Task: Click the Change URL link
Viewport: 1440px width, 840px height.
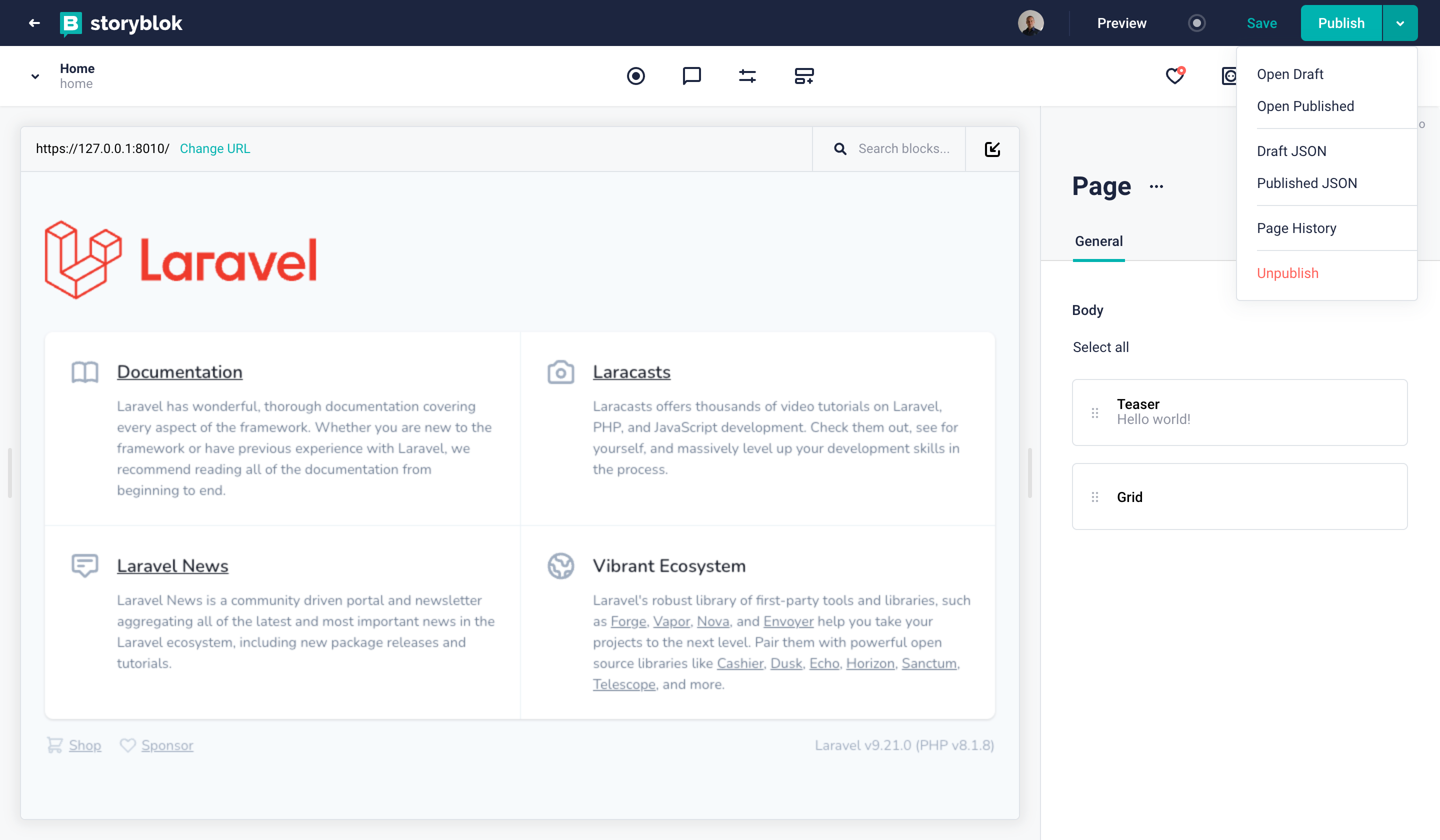Action: (x=215, y=148)
